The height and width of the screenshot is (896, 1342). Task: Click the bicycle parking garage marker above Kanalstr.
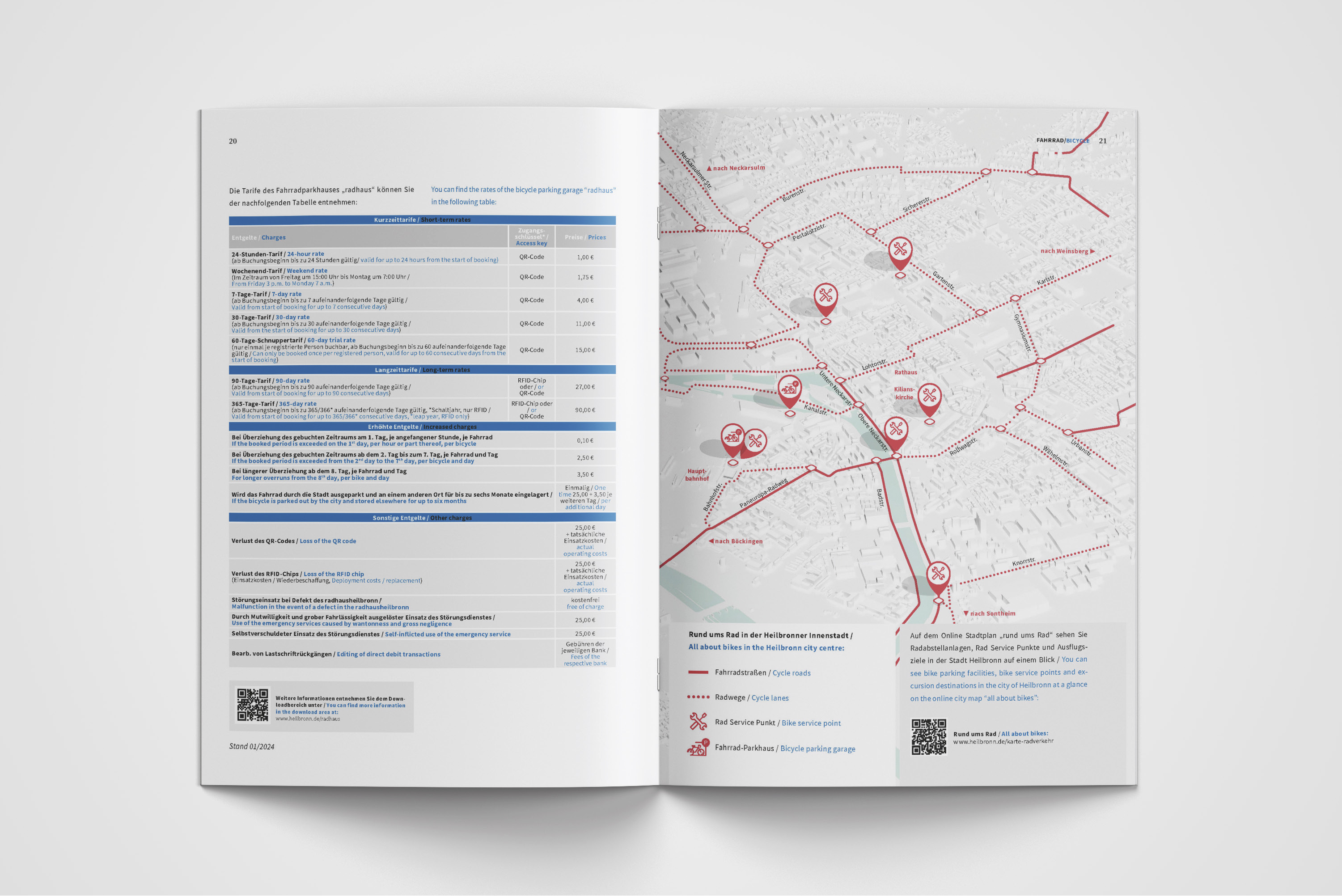[x=789, y=389]
